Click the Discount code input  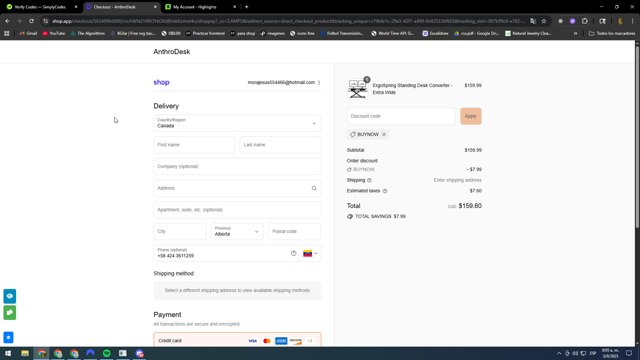pyautogui.click(x=401, y=116)
